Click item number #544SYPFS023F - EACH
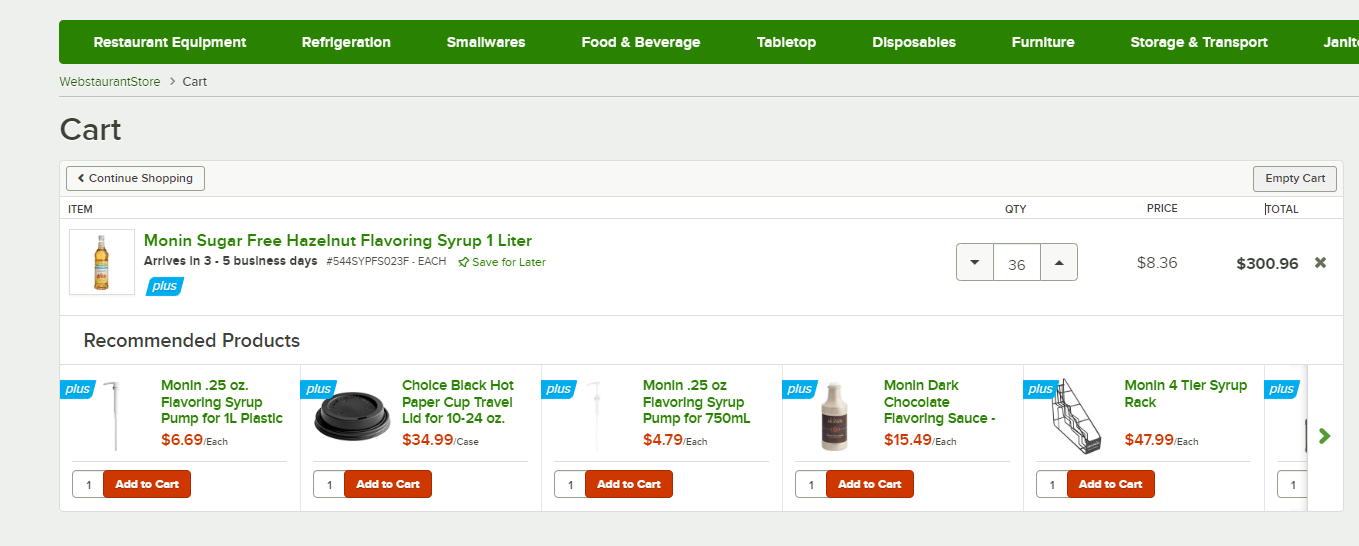1359x546 pixels. tap(386, 262)
